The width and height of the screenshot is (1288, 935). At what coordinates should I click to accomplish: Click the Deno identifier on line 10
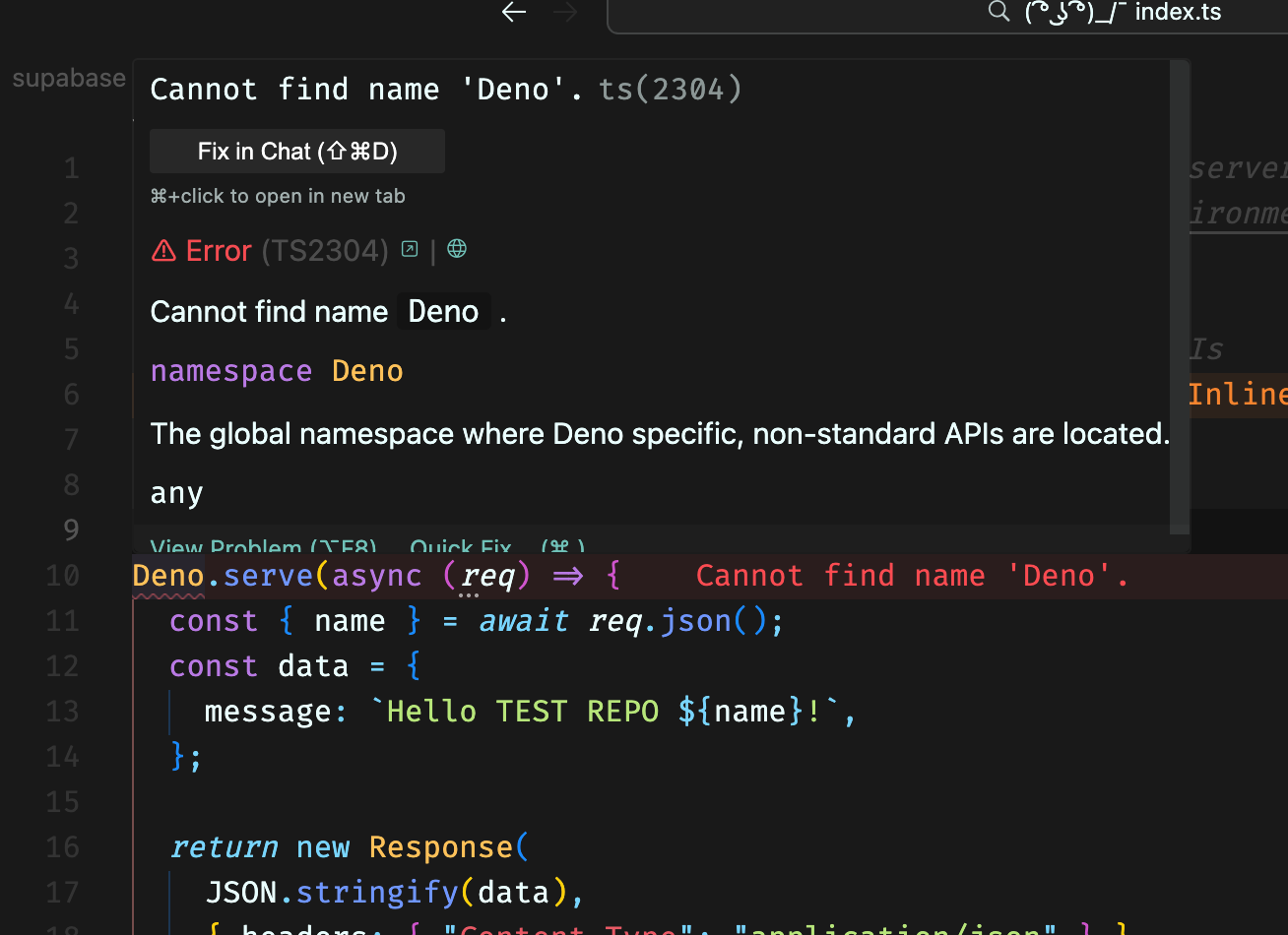168,576
